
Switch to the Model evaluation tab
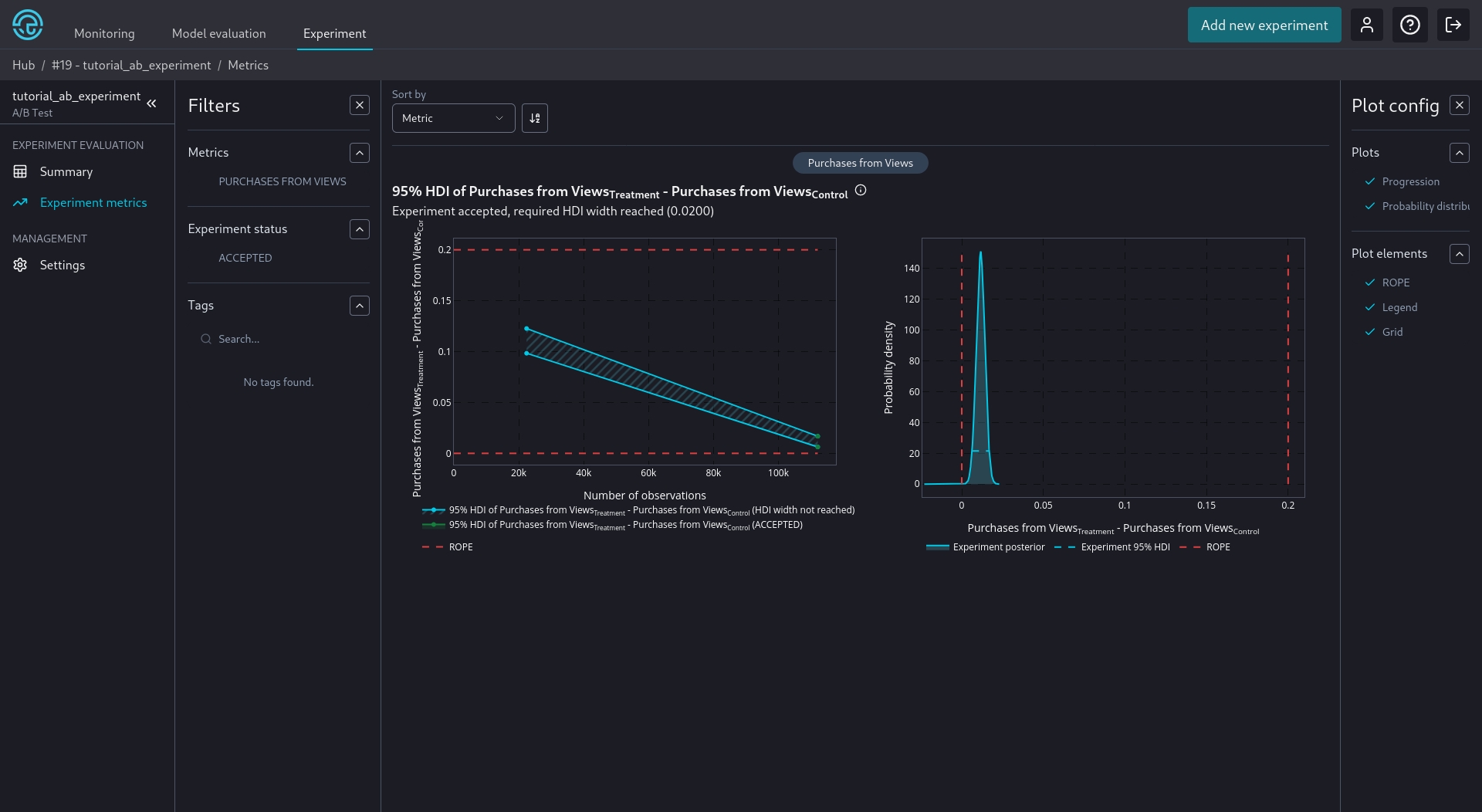click(x=218, y=33)
